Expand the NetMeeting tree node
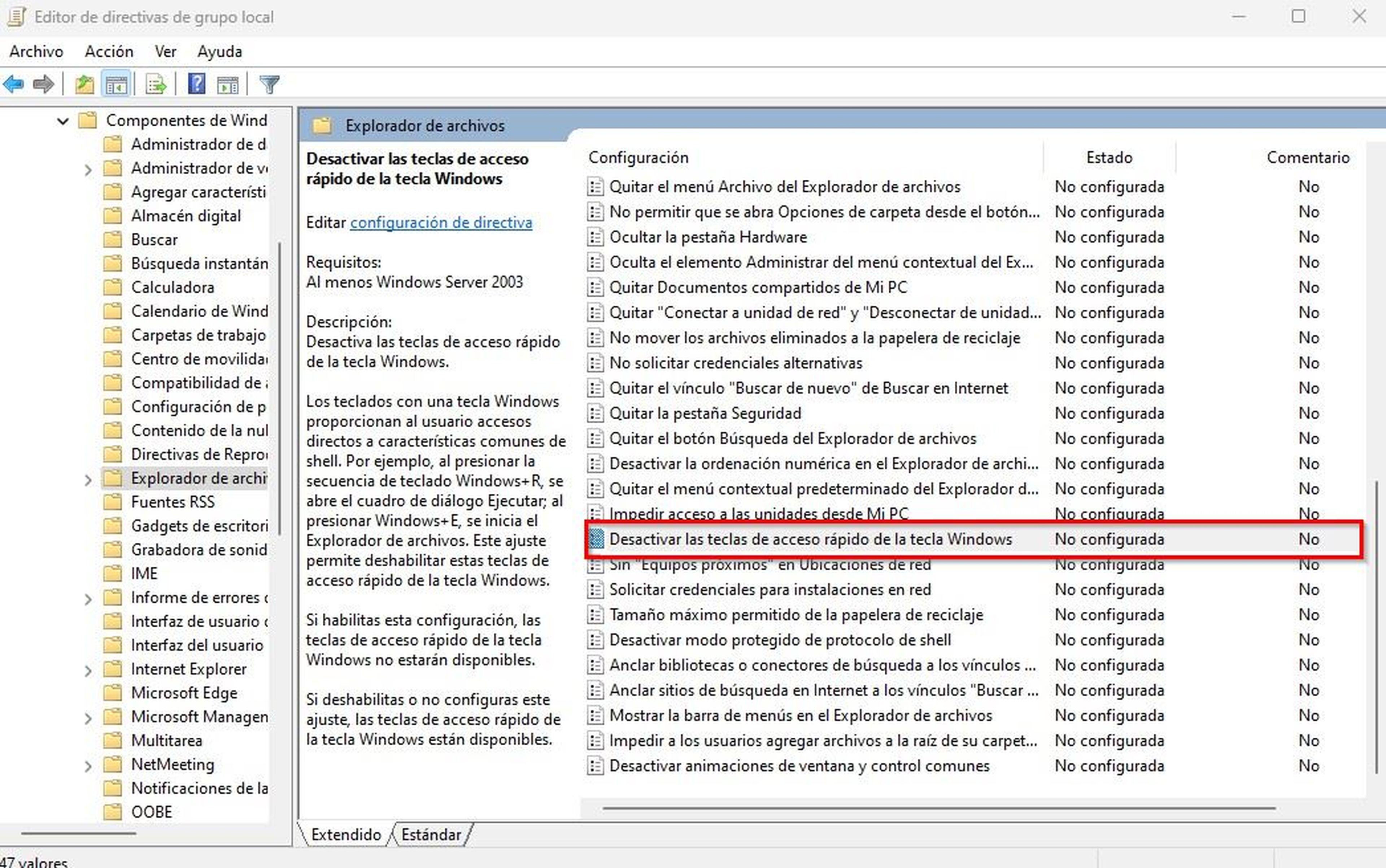The width and height of the screenshot is (1386, 868). 88,766
